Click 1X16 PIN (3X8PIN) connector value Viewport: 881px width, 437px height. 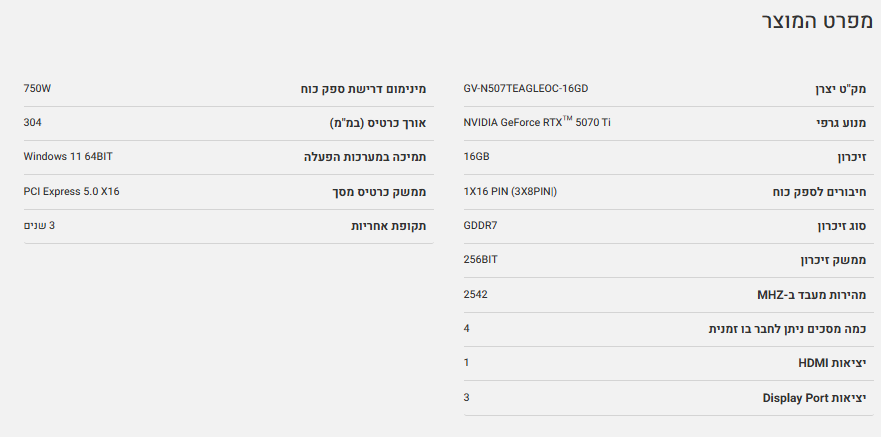[x=510, y=191]
